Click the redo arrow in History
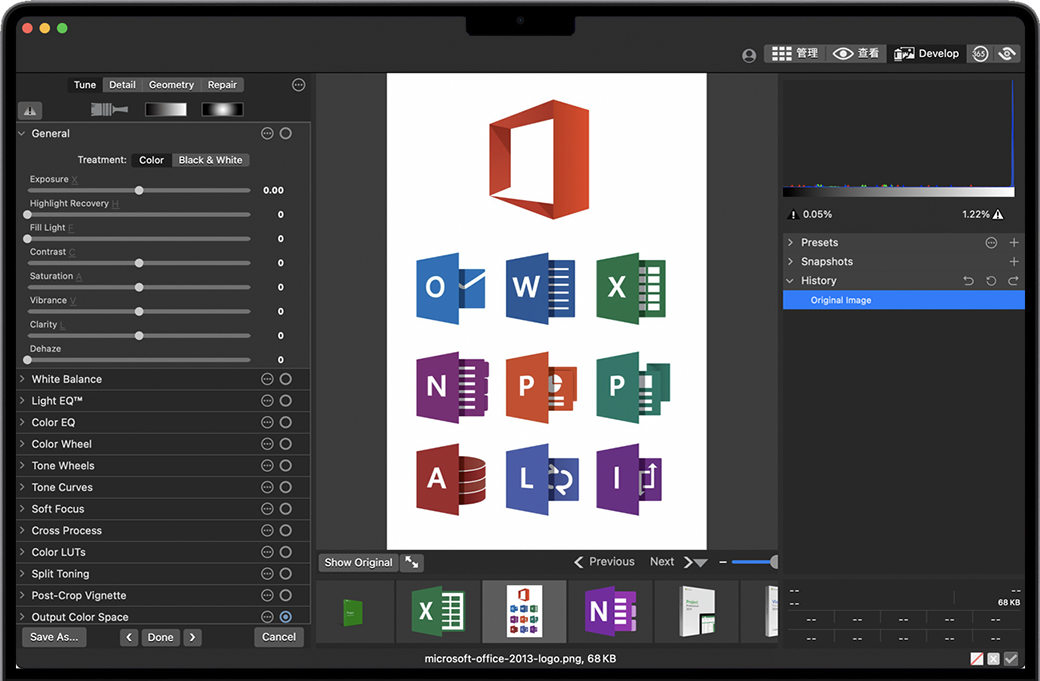The width and height of the screenshot is (1040, 681). pyautogui.click(x=1013, y=281)
